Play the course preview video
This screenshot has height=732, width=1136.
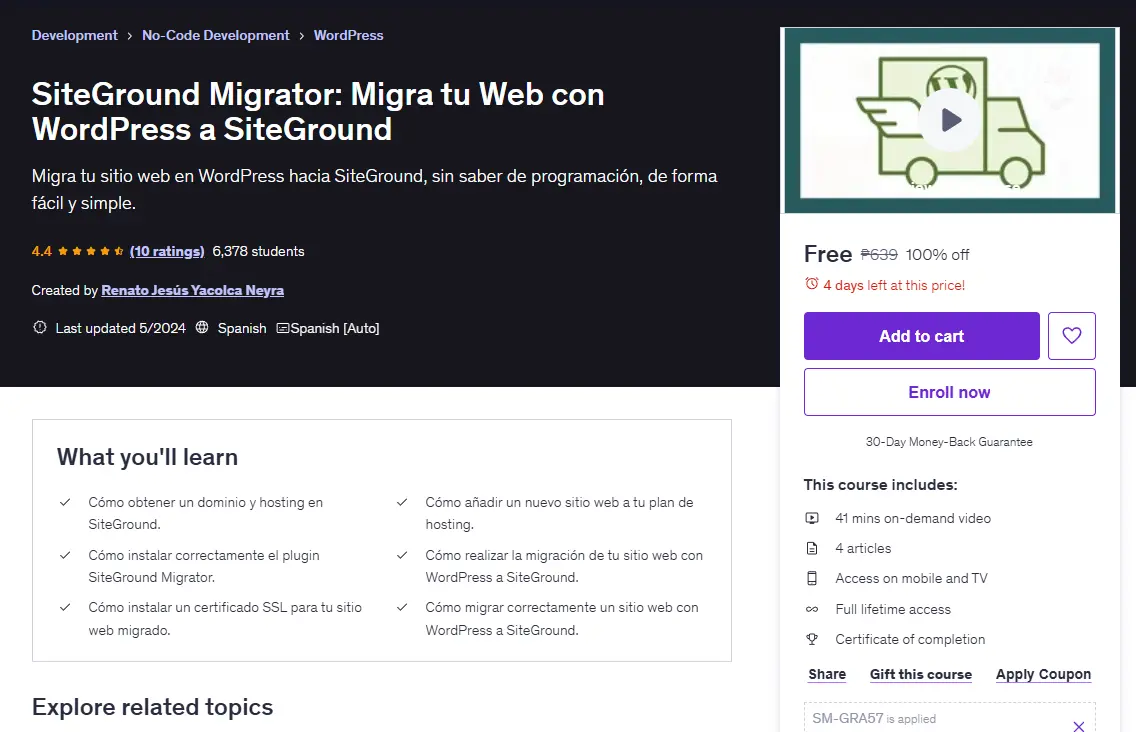[951, 120]
